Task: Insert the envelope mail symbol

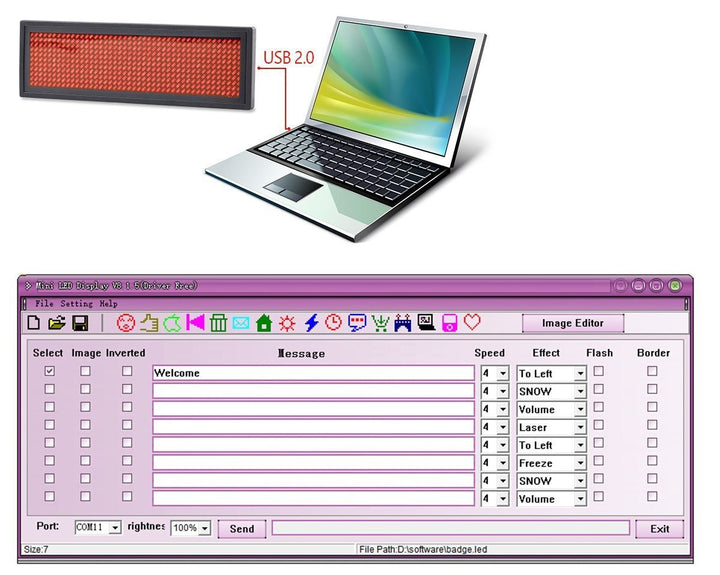Action: [x=241, y=323]
